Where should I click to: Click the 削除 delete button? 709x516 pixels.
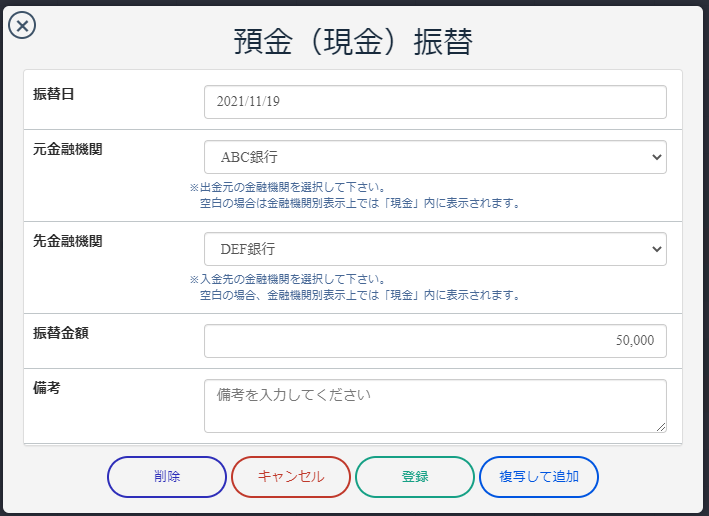167,477
